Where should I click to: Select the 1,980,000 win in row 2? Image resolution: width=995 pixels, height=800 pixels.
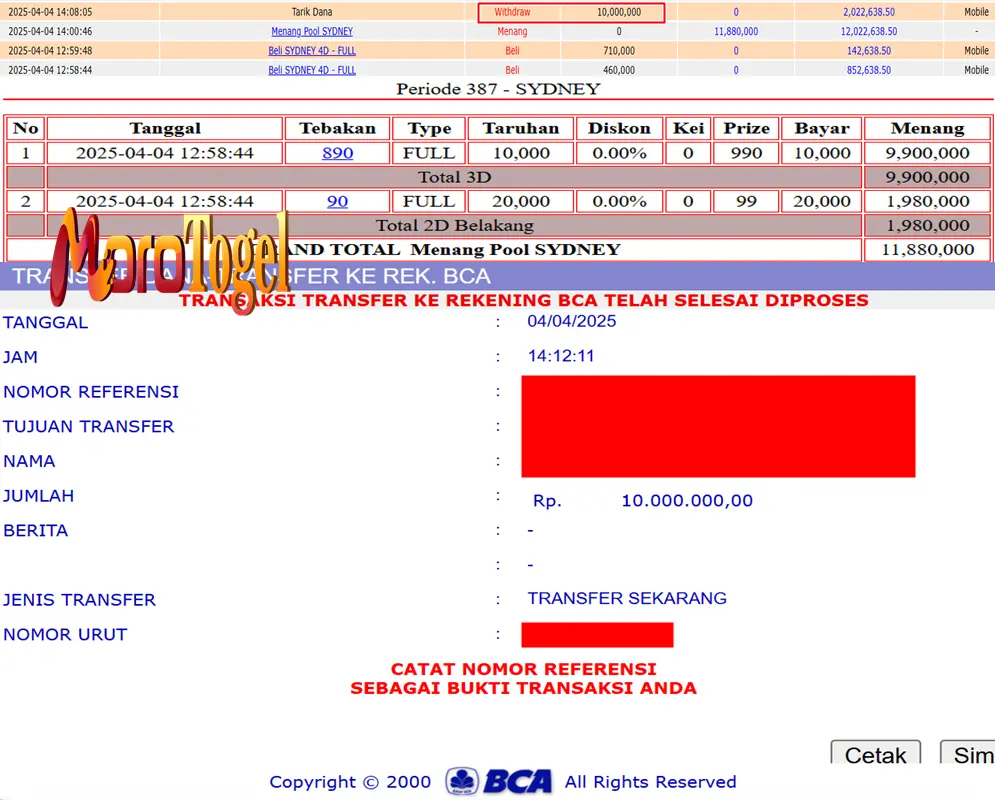[928, 201]
